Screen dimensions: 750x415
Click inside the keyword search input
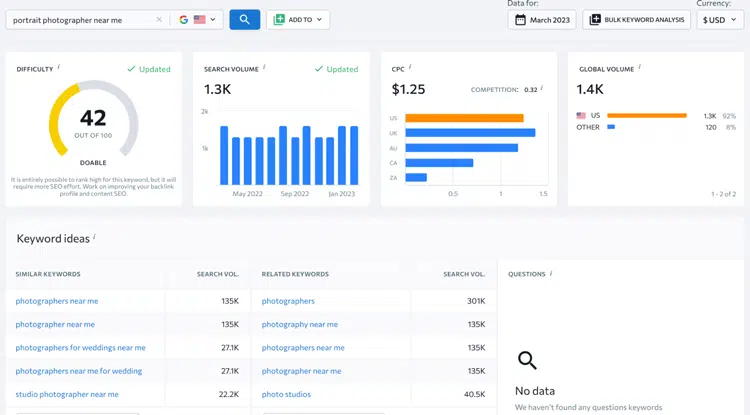[x=81, y=20]
